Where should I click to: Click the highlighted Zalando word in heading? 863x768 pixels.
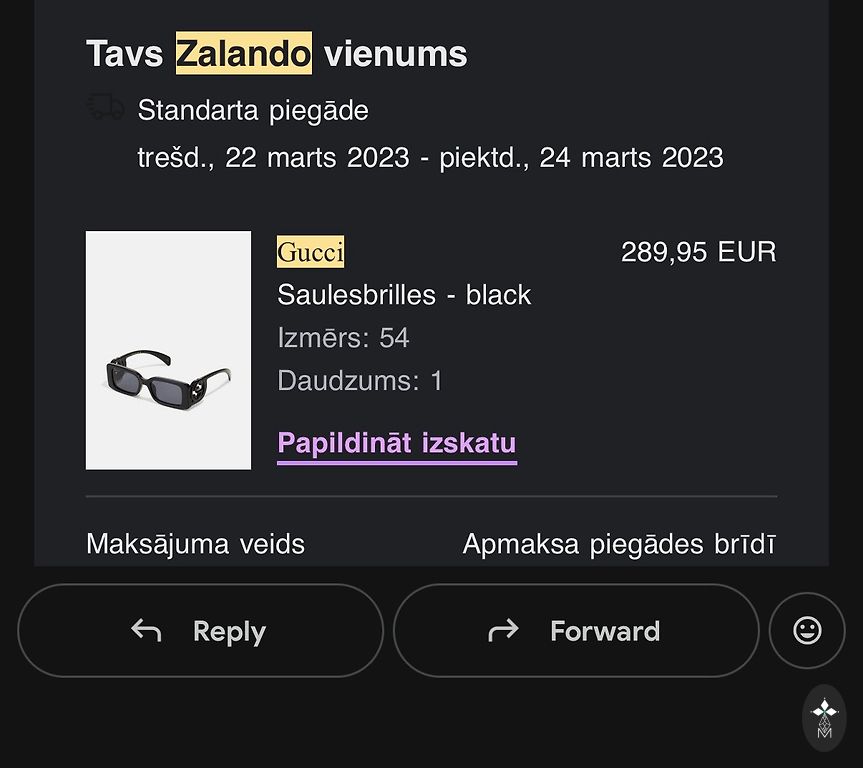[x=244, y=53]
